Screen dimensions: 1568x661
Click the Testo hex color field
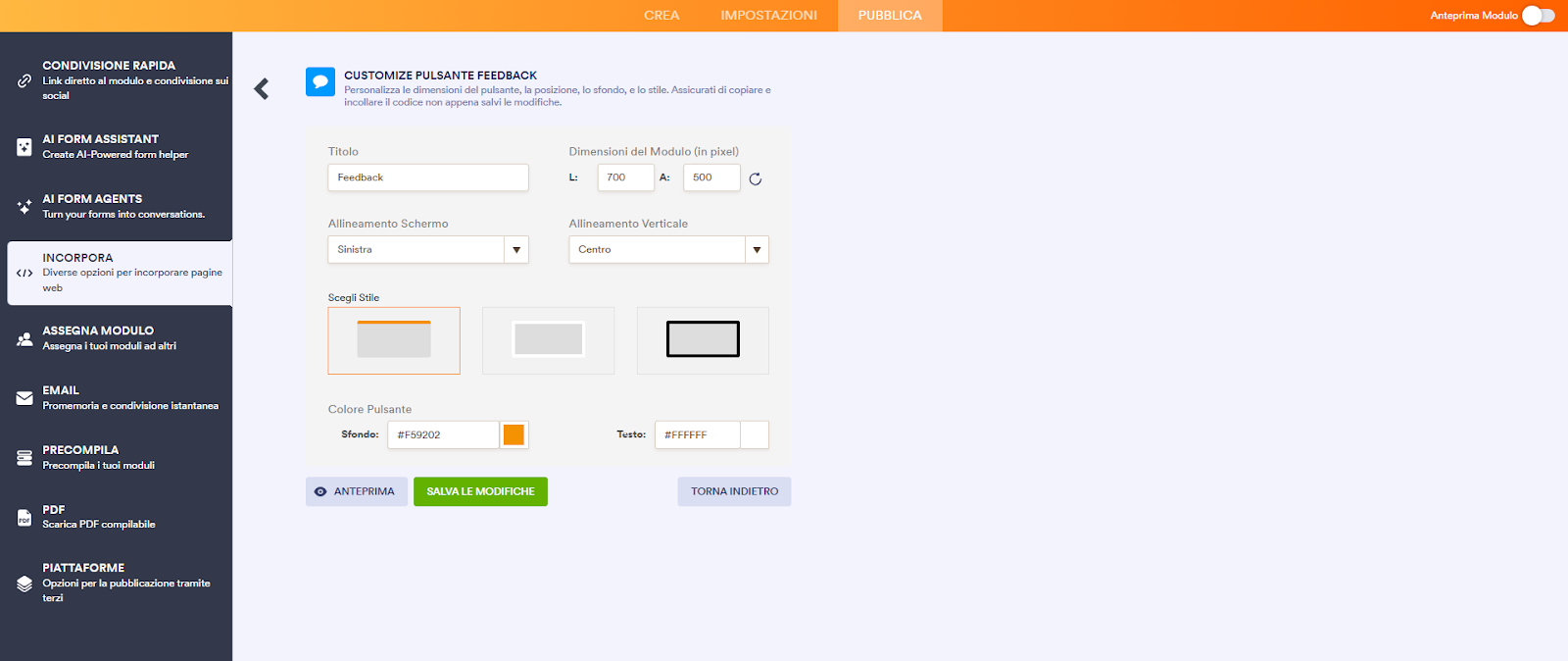(x=698, y=435)
